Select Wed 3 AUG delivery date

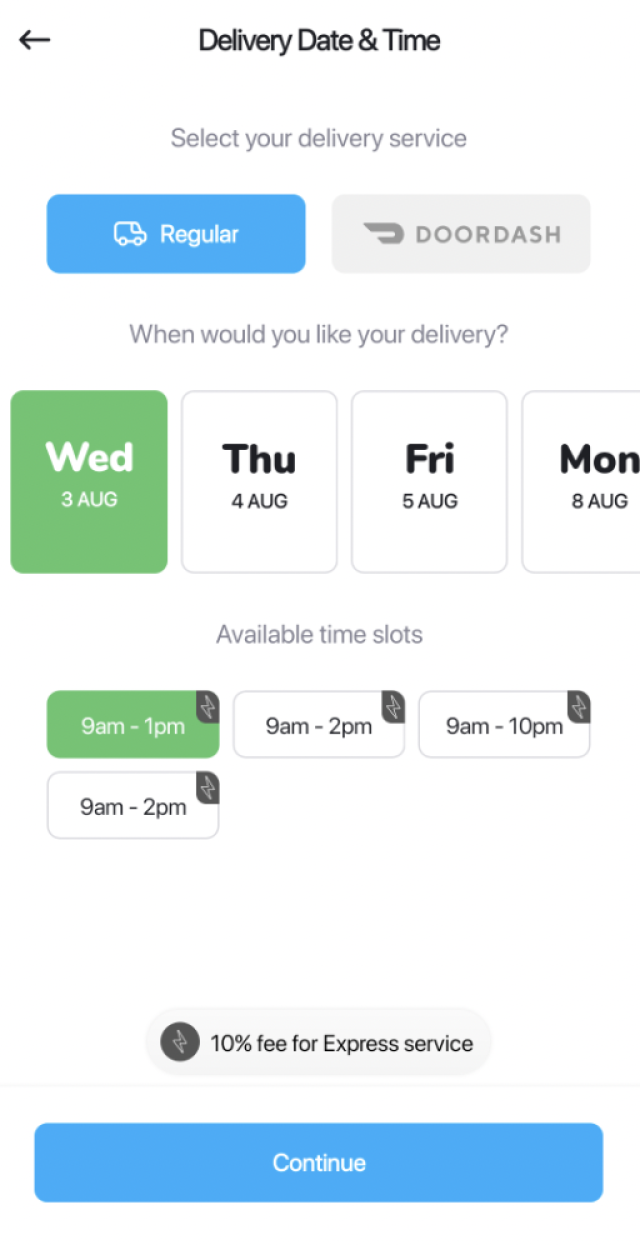coord(89,481)
